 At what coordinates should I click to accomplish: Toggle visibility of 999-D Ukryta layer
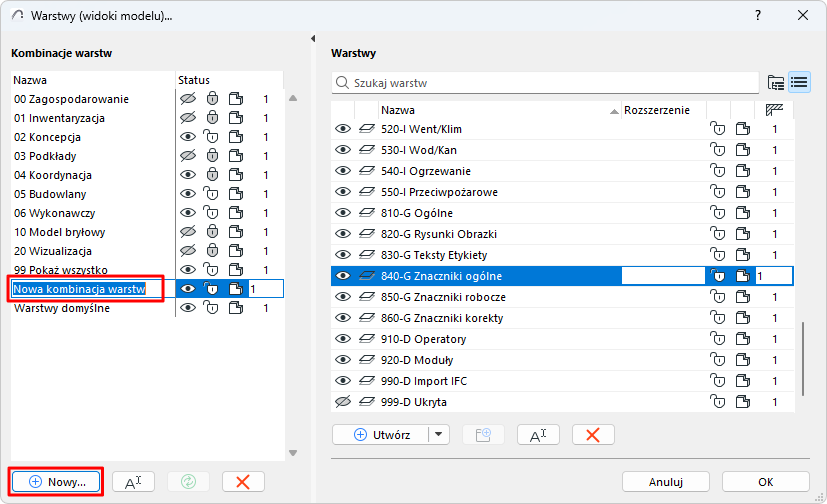[343, 402]
